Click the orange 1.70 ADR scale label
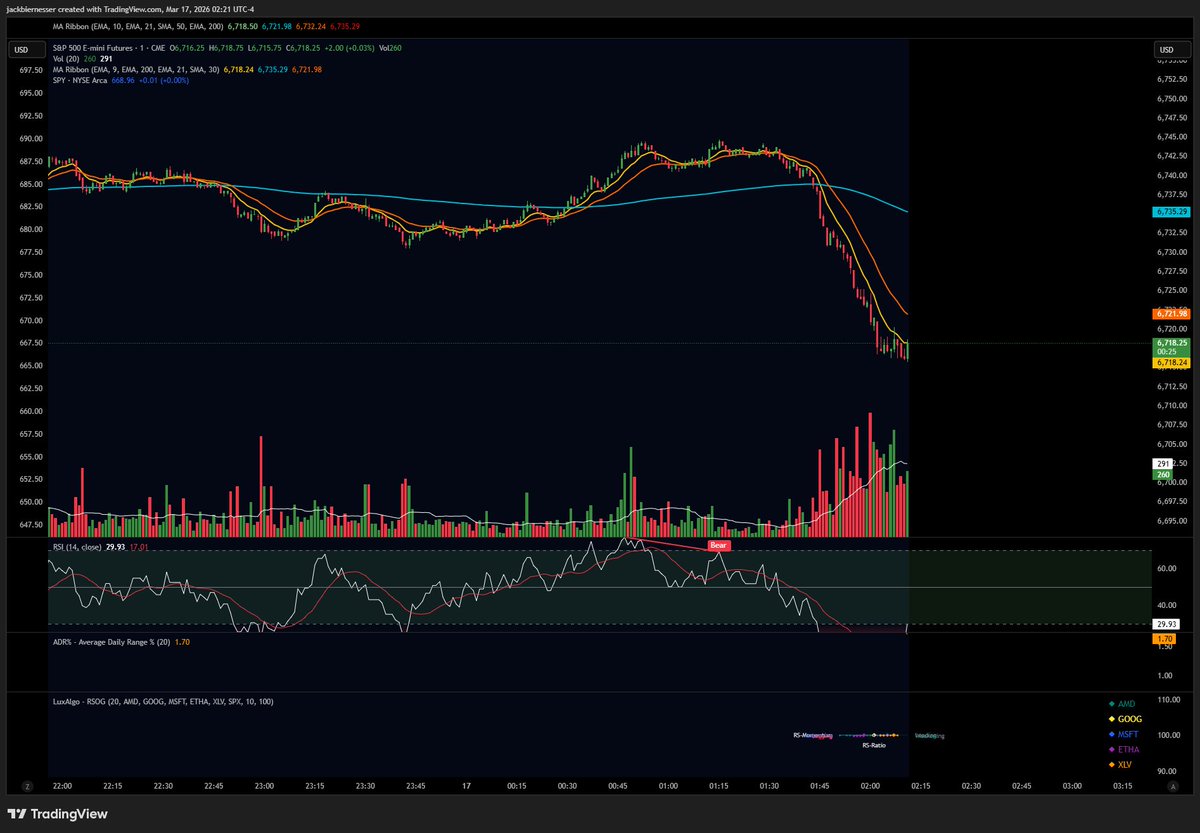The height and width of the screenshot is (833, 1200). point(1164,638)
